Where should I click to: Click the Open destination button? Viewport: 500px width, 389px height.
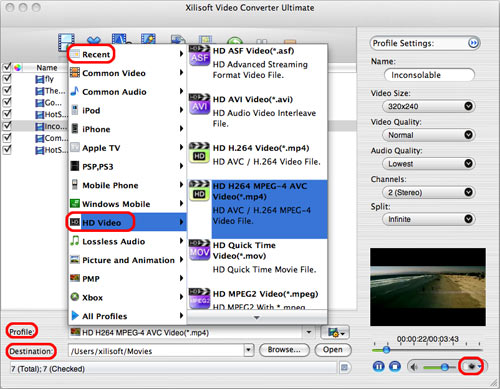[x=333, y=350]
